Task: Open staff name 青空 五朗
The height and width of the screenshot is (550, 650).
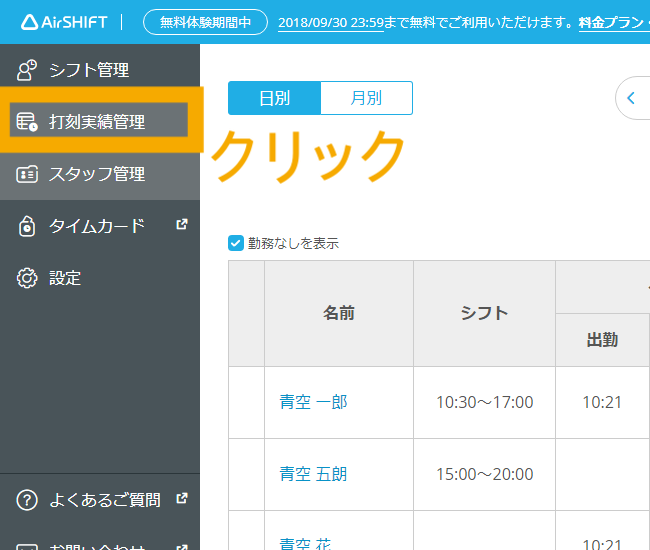Action: click(313, 474)
